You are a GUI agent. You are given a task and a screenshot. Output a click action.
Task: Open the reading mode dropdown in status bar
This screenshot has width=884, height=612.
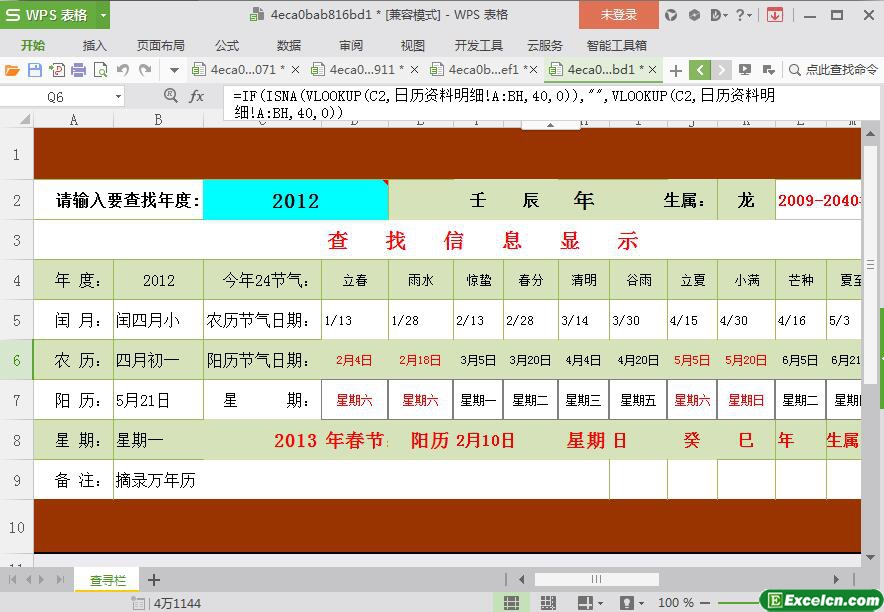(599, 603)
